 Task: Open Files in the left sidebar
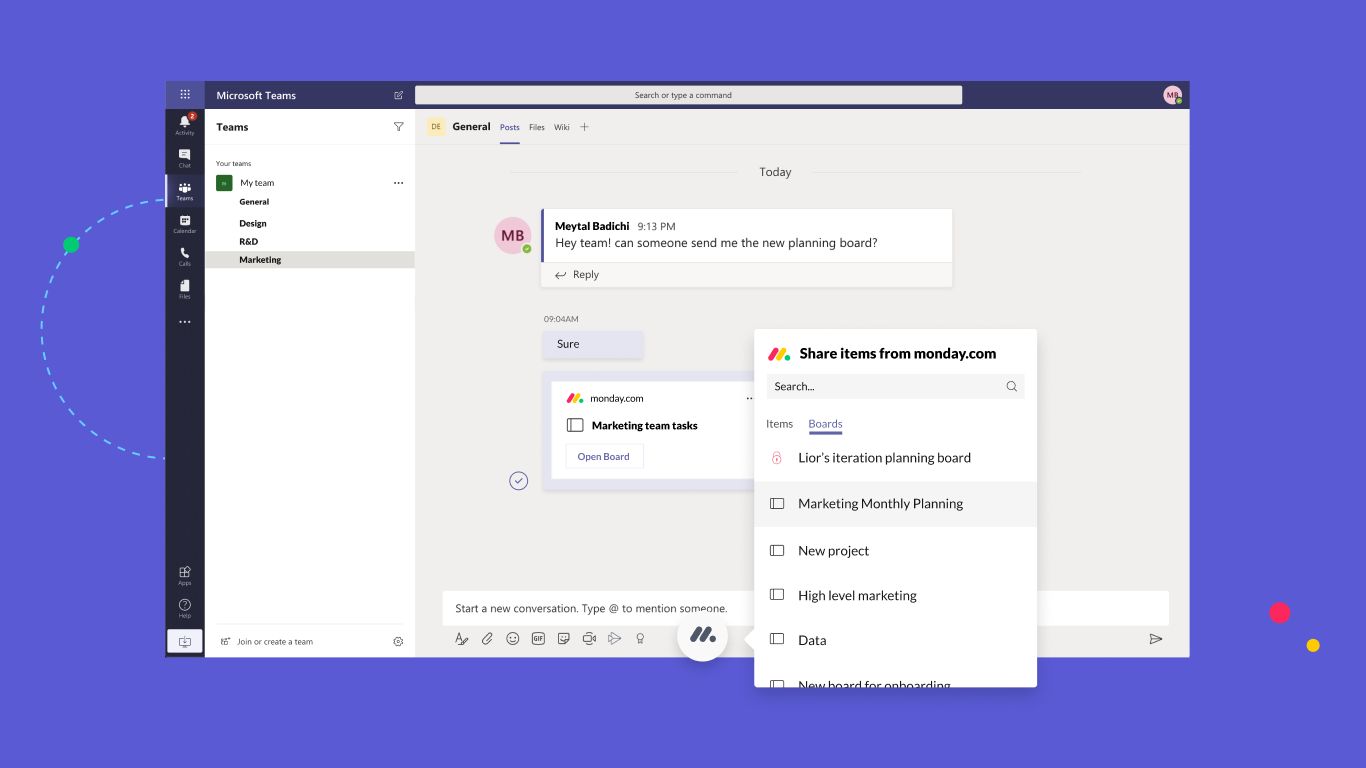(185, 289)
